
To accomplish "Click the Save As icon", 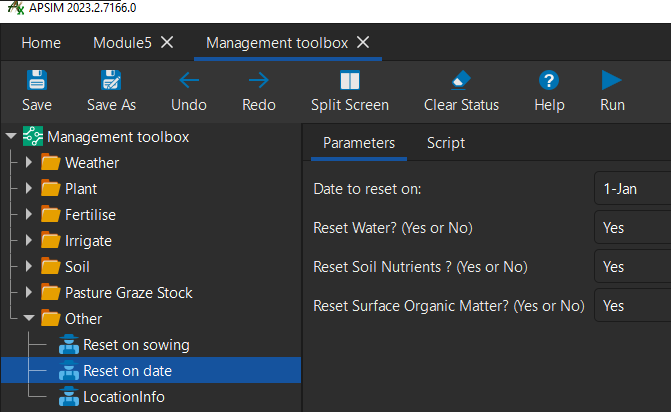I will coord(111,80).
